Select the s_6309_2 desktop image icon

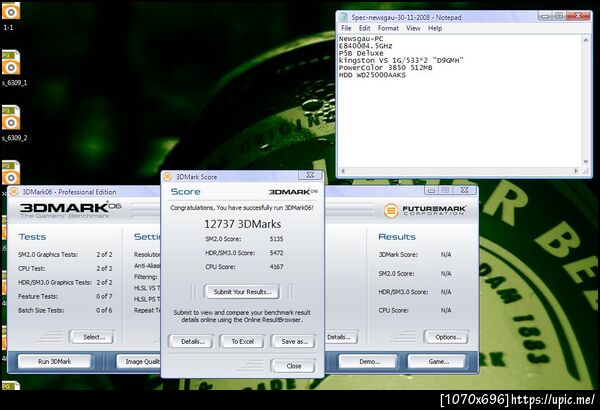point(11,118)
